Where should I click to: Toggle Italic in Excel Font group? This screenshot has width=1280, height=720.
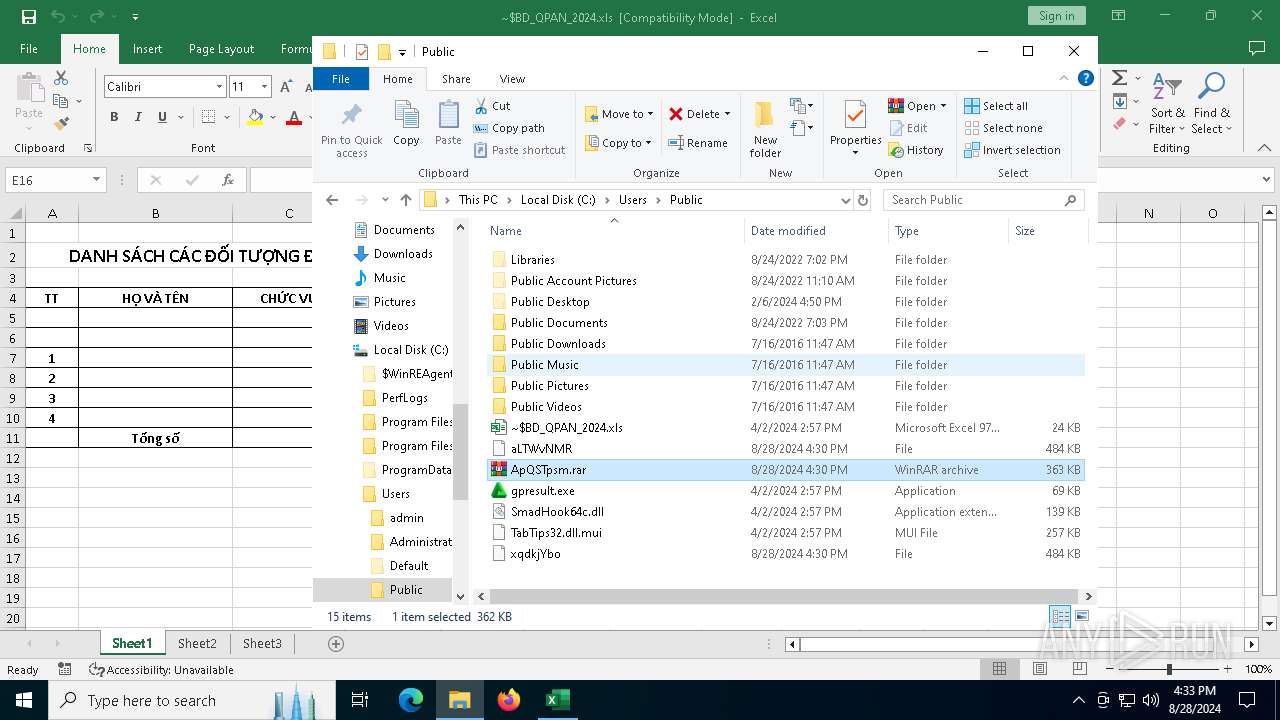pyautogui.click(x=138, y=117)
